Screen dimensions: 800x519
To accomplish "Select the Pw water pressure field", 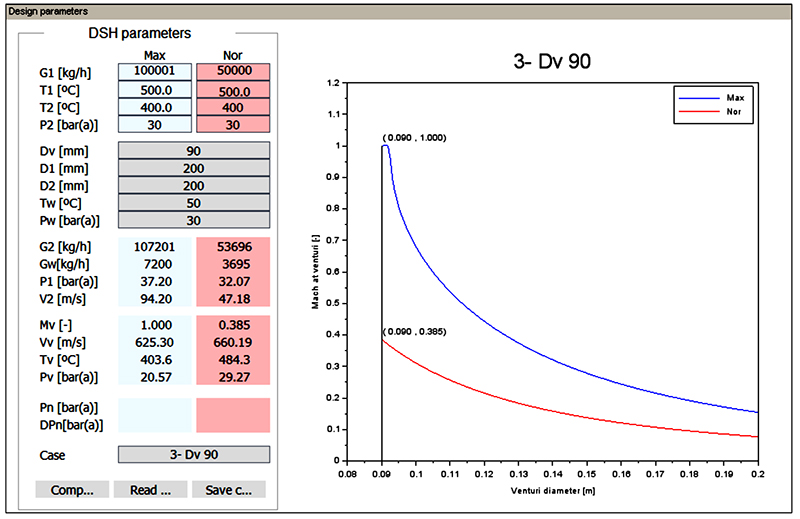I will coord(194,220).
